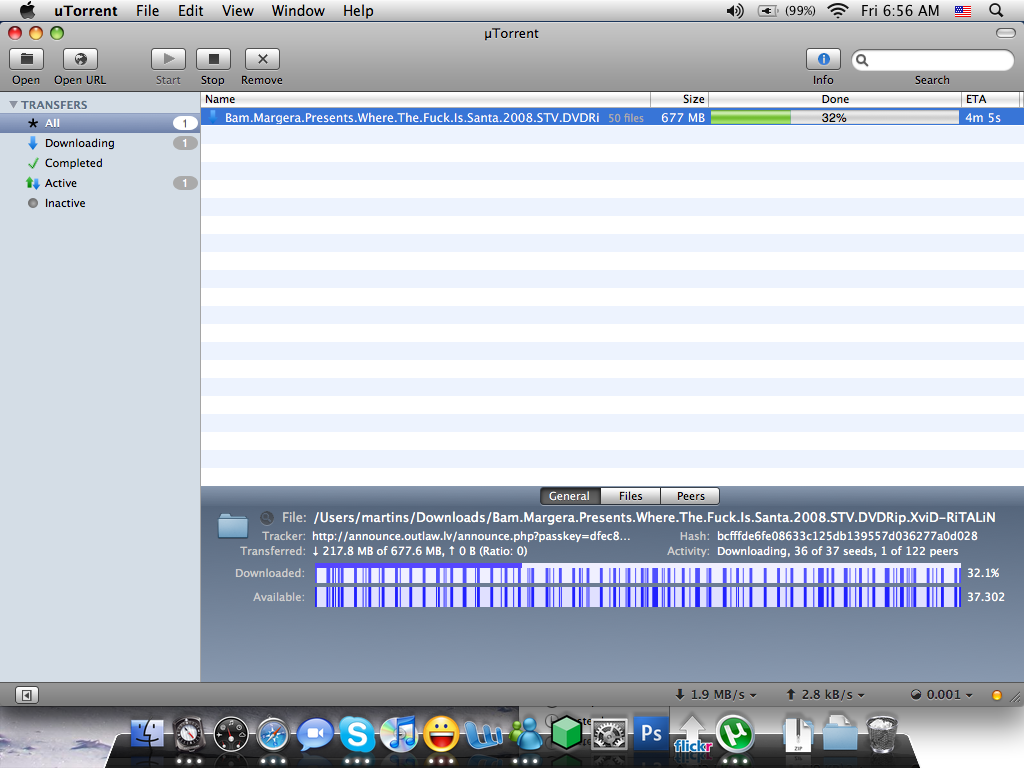Sort torrents by the ETA column header
The image size is (1024, 768).
[990, 99]
